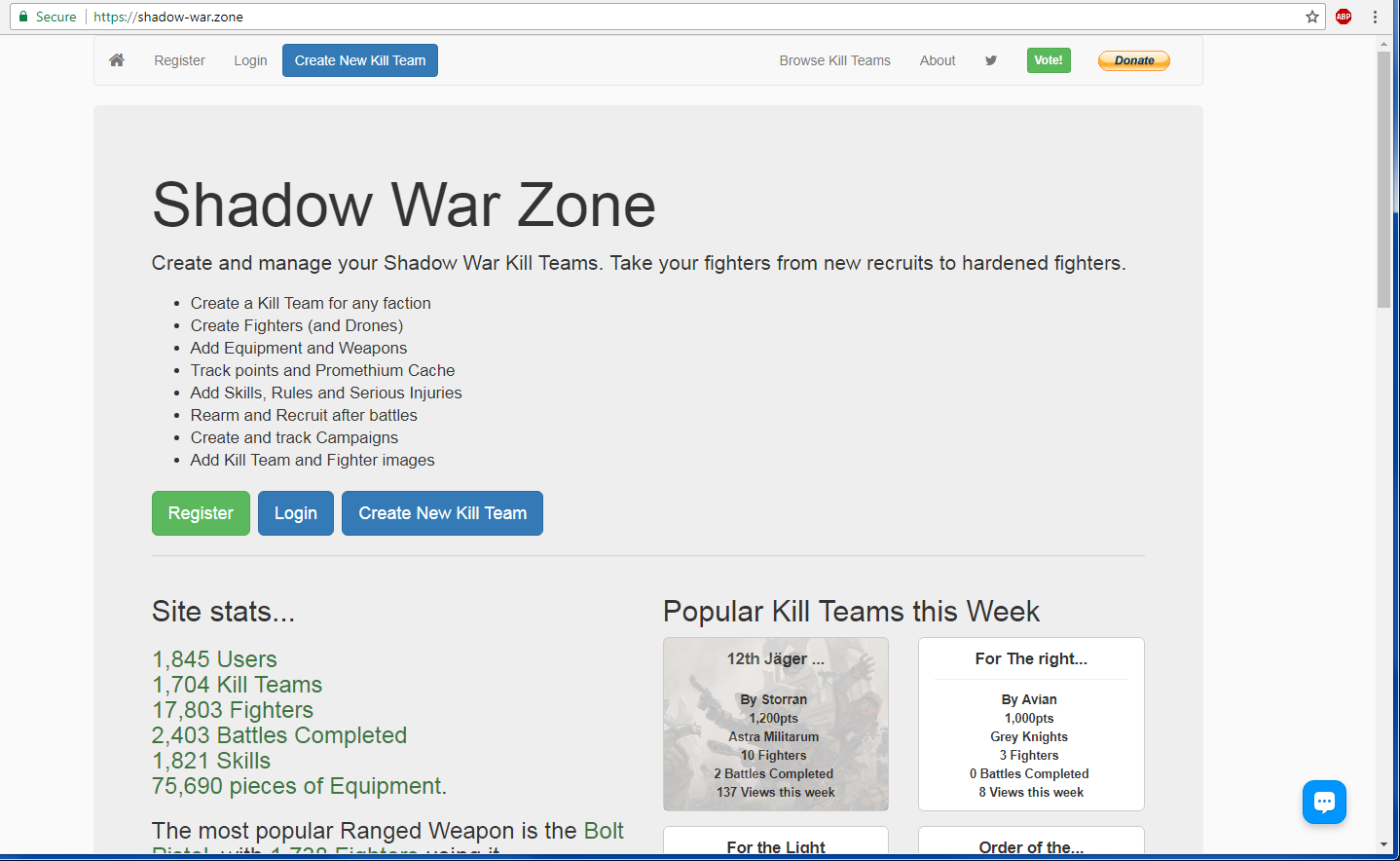Click 'Add Equipment and Weapons' list item

(299, 348)
